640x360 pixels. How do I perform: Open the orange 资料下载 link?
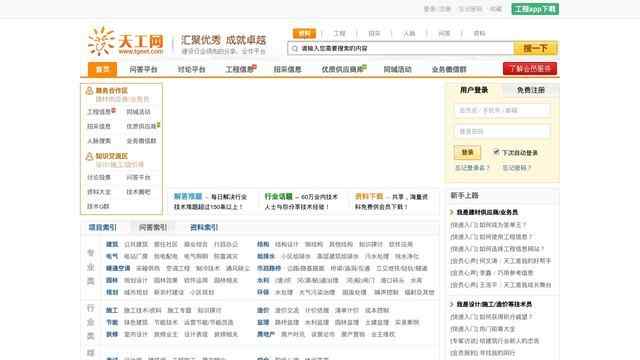[x=369, y=197]
